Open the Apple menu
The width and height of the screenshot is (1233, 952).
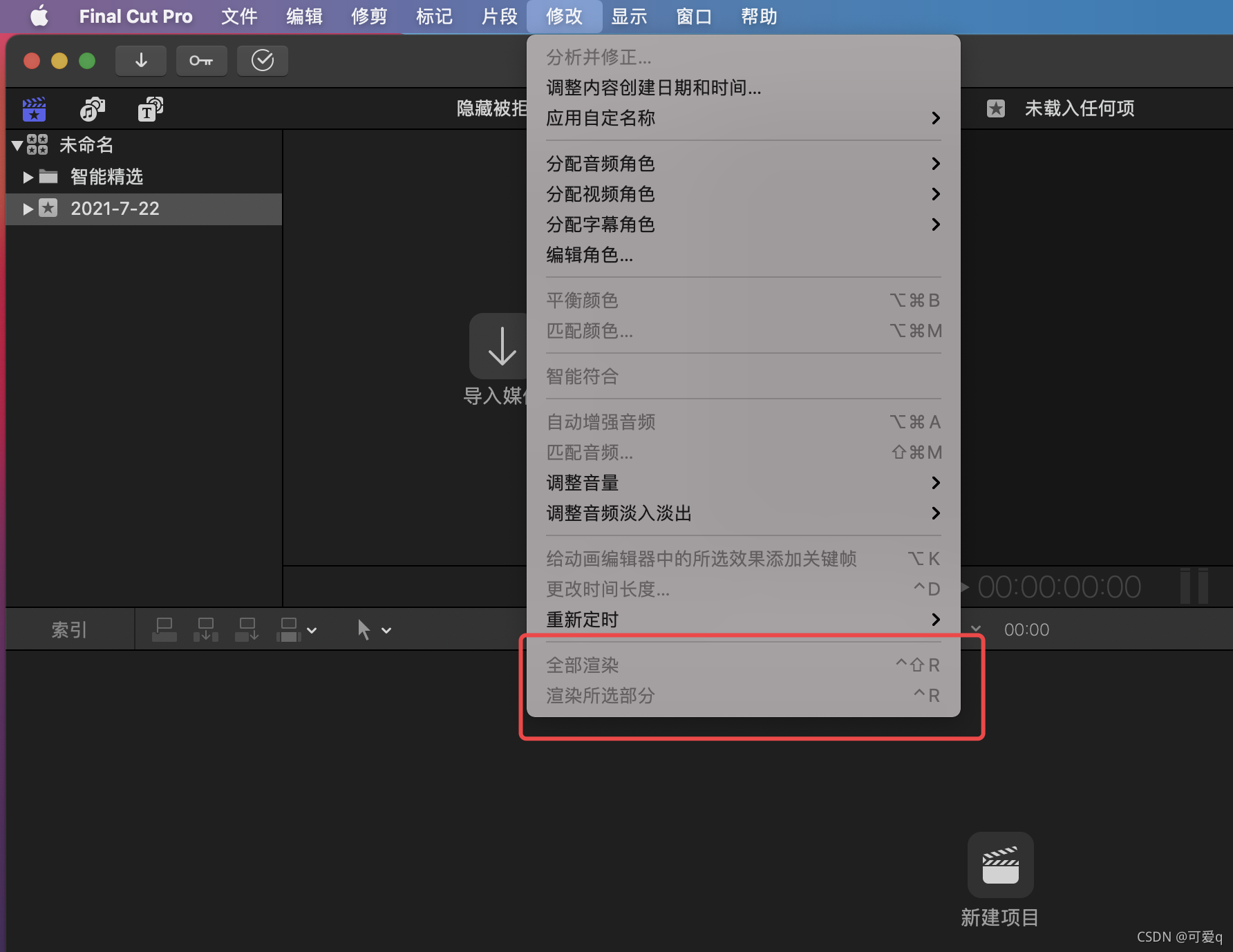[x=39, y=16]
